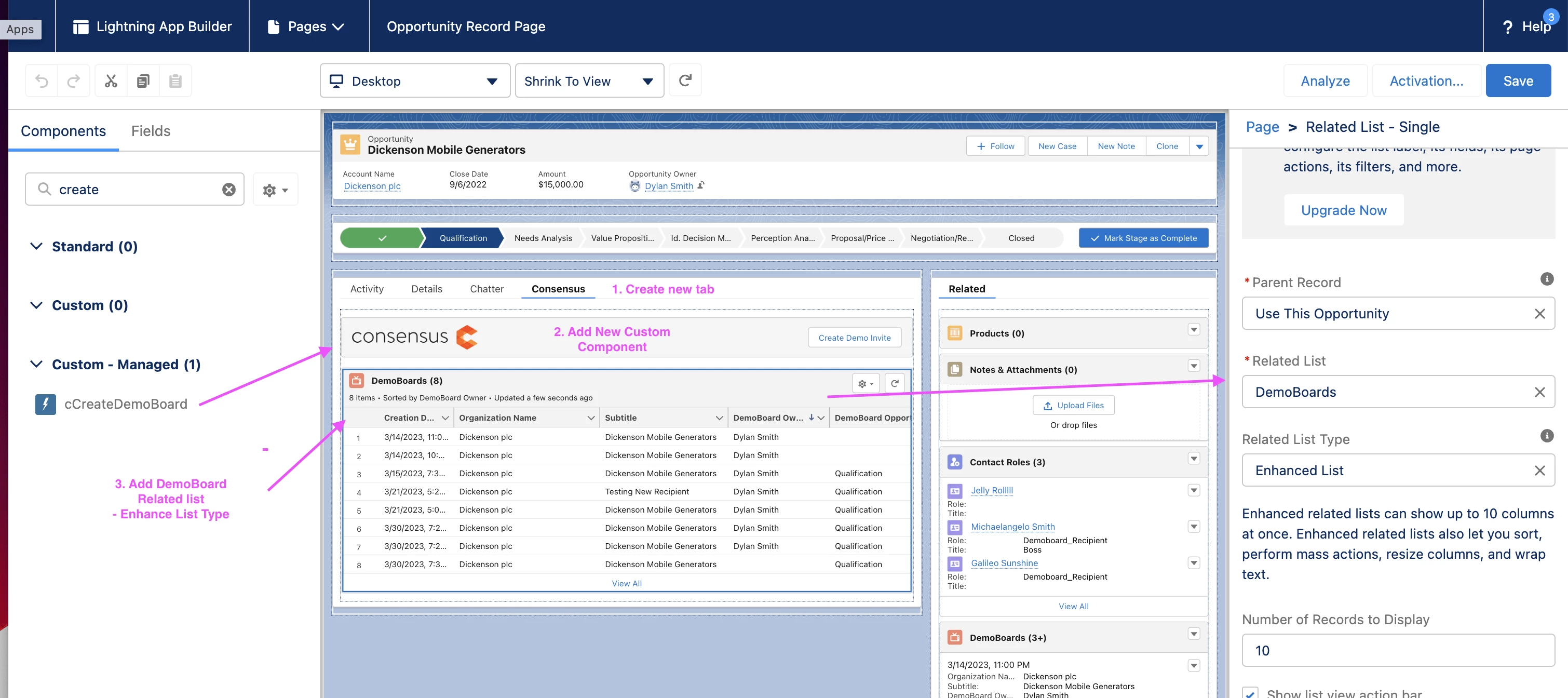The height and width of the screenshot is (698, 1568).
Task: Open the Dickenson plc account link
Action: click(x=372, y=186)
